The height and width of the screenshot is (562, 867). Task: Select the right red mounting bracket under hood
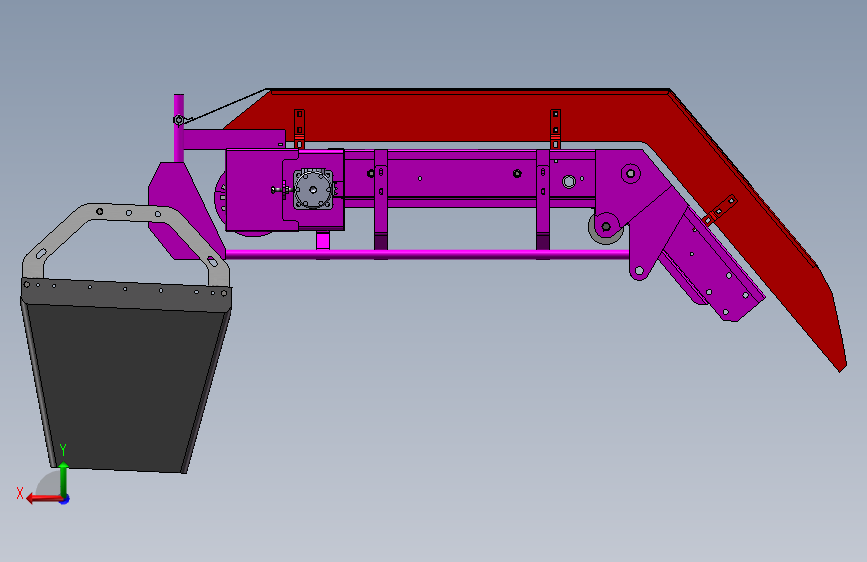click(556, 129)
